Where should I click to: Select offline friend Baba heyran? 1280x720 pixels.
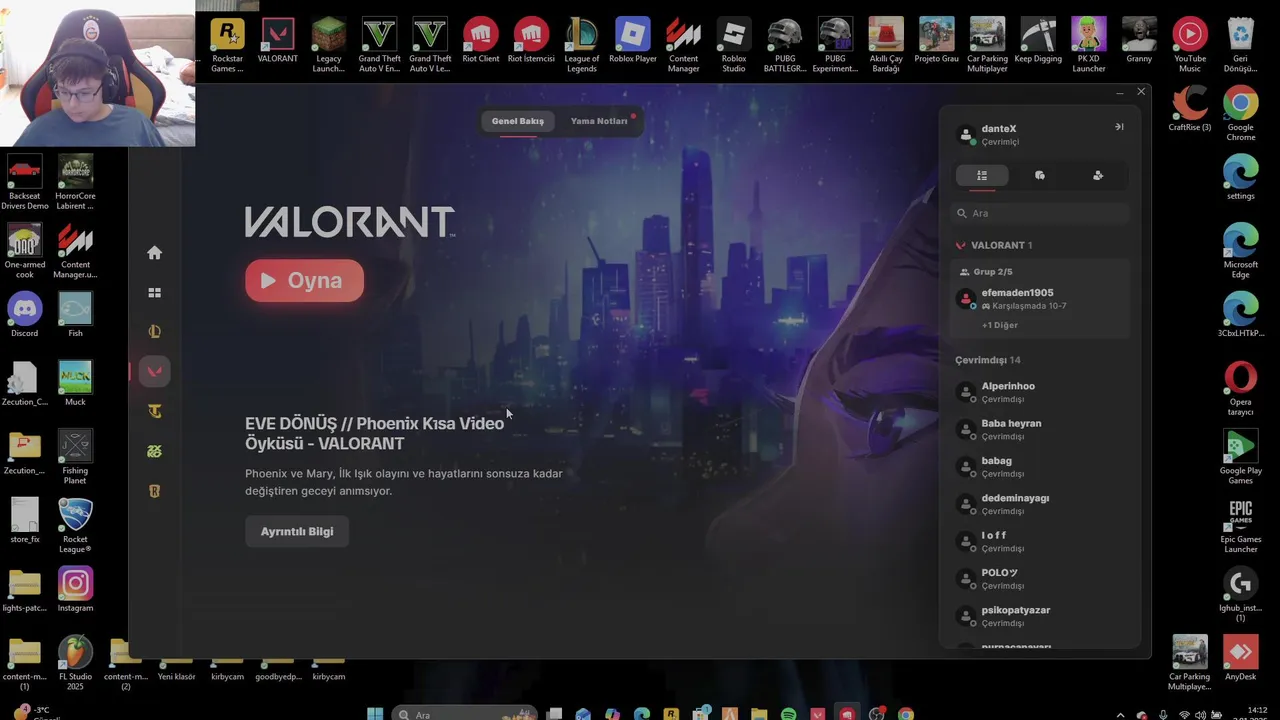tap(1040, 429)
